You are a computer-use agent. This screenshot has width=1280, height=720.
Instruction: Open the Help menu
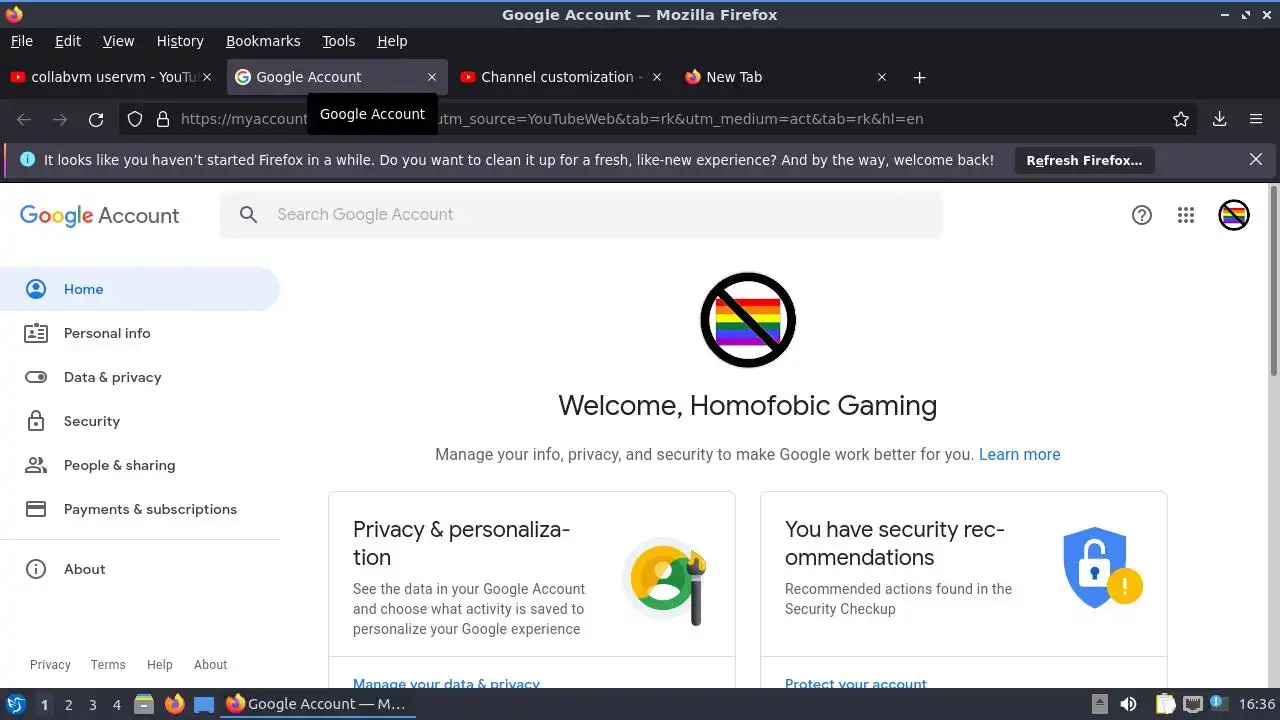392,41
